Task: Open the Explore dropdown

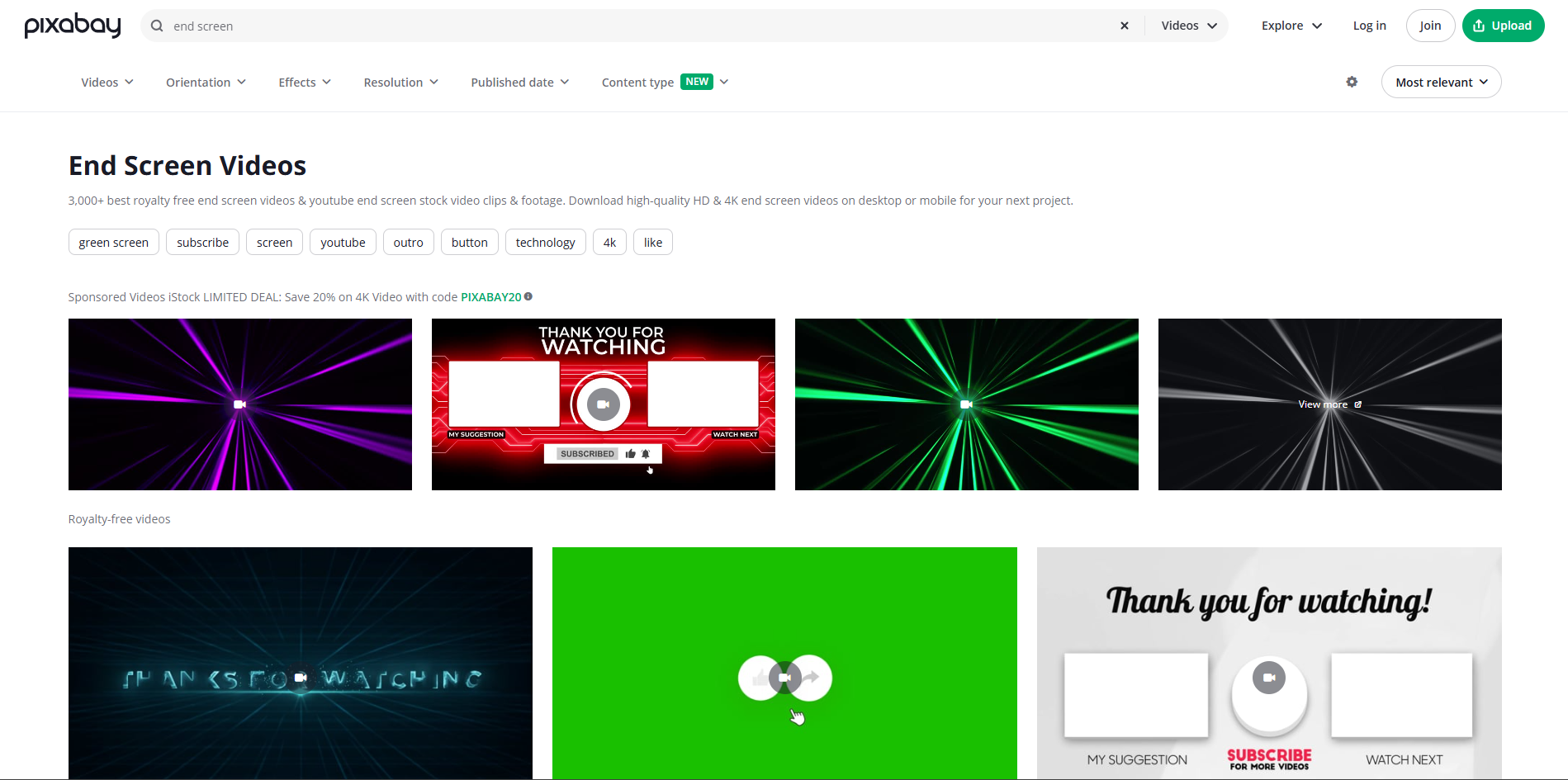Action: 1290,26
